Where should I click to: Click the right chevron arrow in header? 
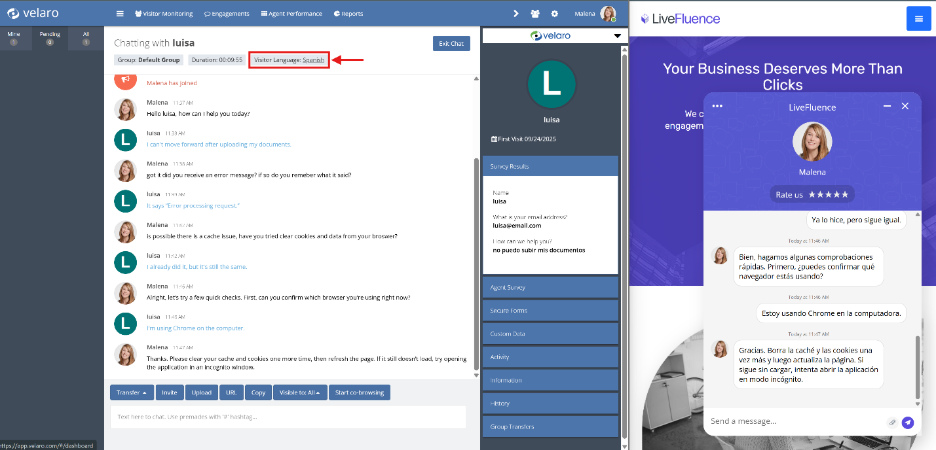coord(516,14)
